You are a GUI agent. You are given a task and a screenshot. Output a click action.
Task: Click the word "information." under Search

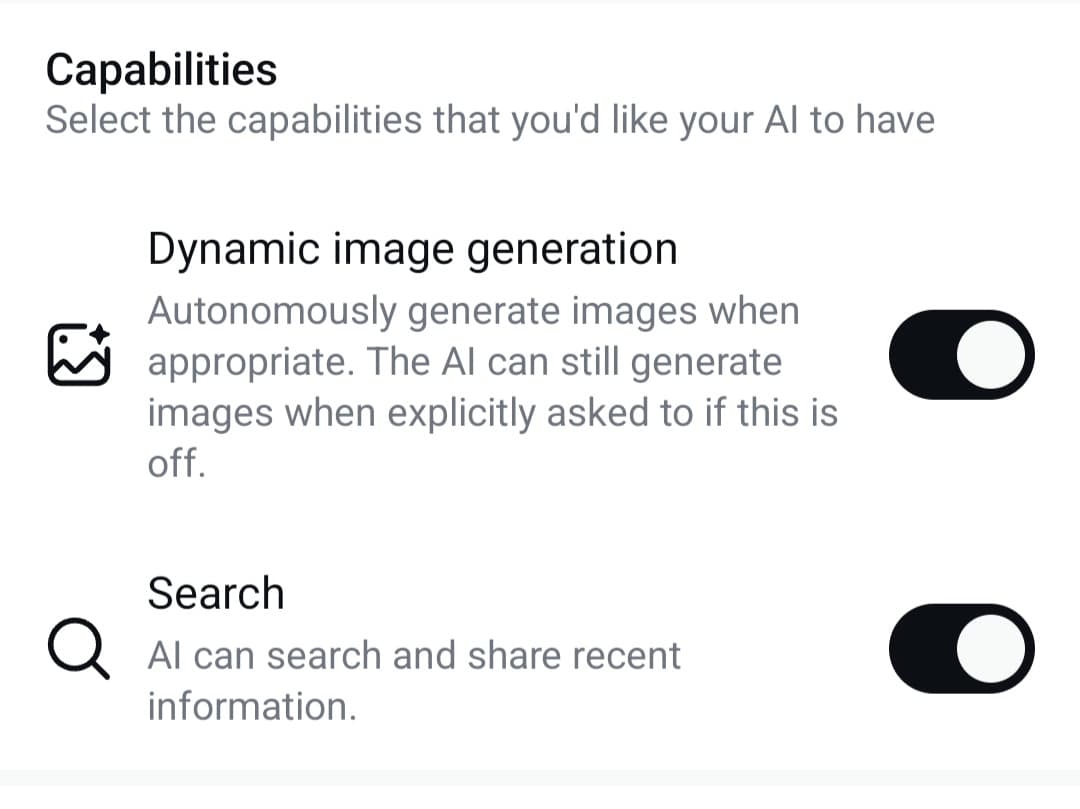(252, 706)
